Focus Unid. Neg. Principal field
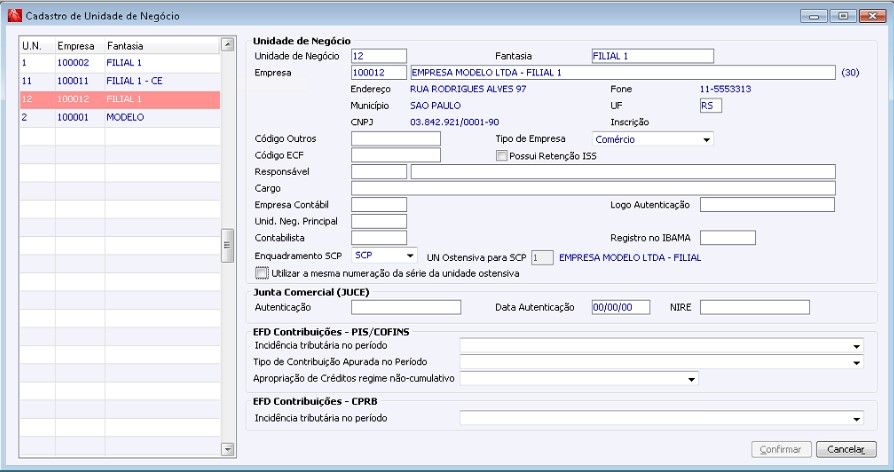Viewport: 894px width, 472px height. click(379, 221)
